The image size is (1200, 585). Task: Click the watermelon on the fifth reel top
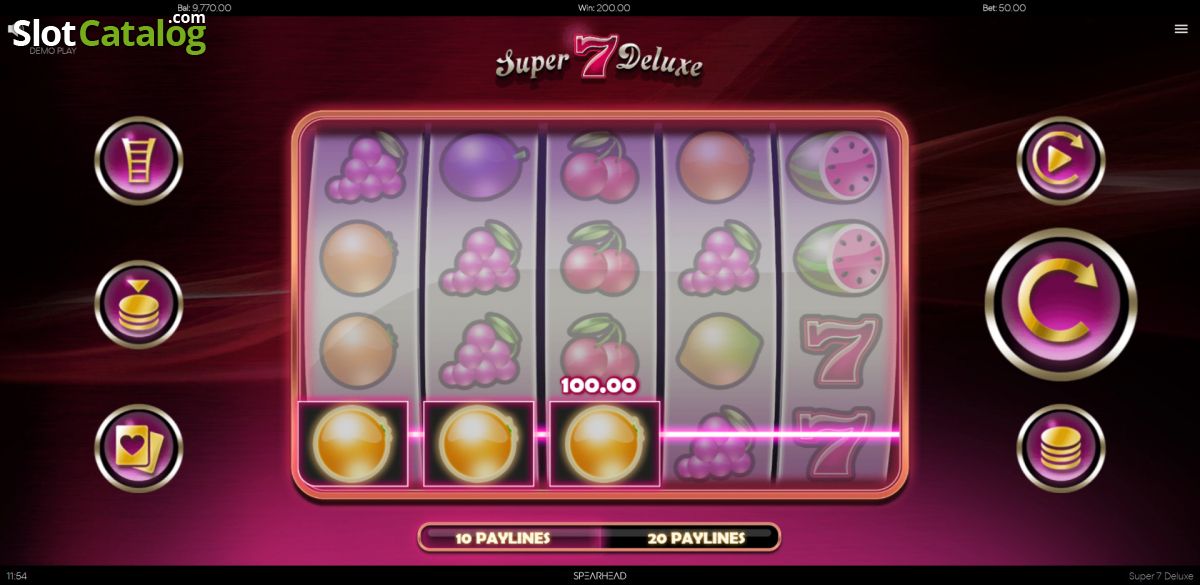pos(835,164)
